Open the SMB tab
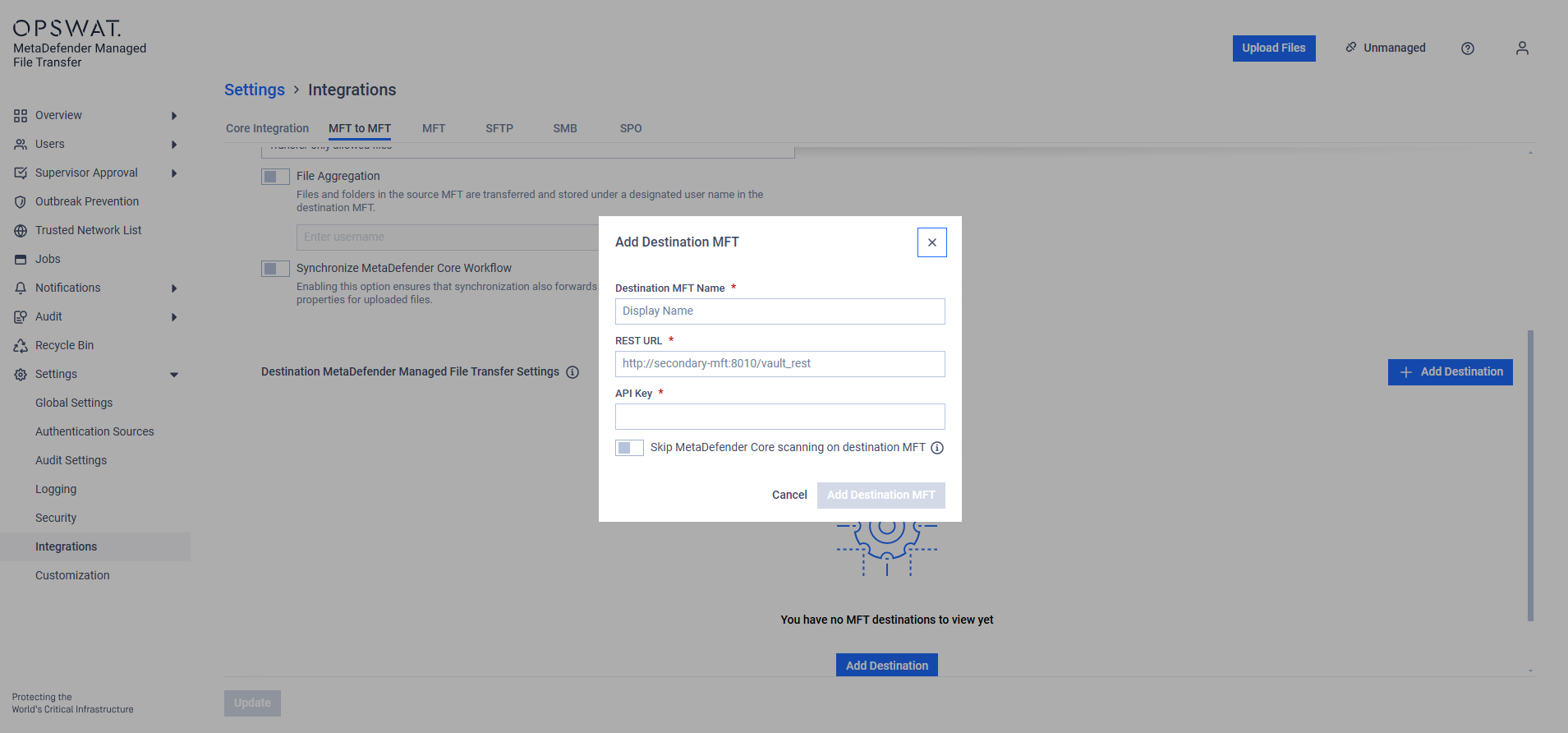The width and height of the screenshot is (1568, 733). pos(565,128)
